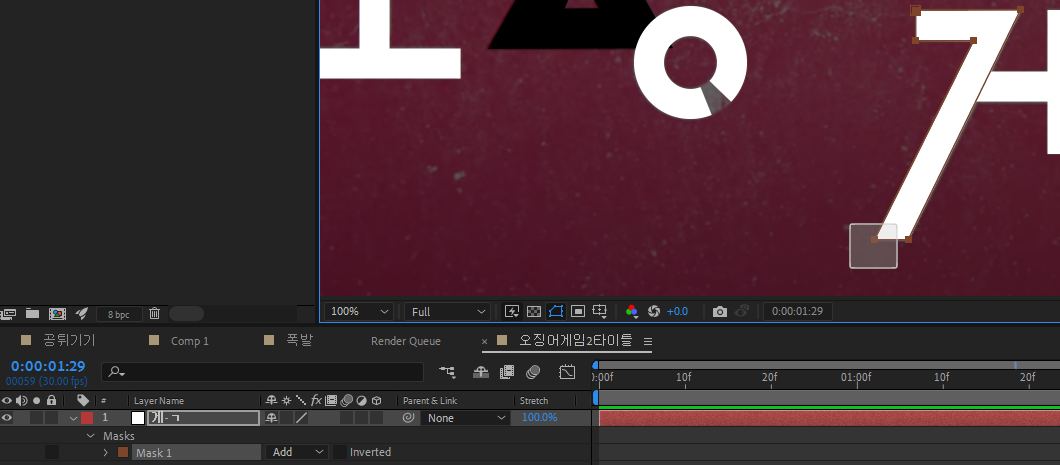Click the Region of Interest icon
This screenshot has width=1060, height=465.
[x=578, y=312]
